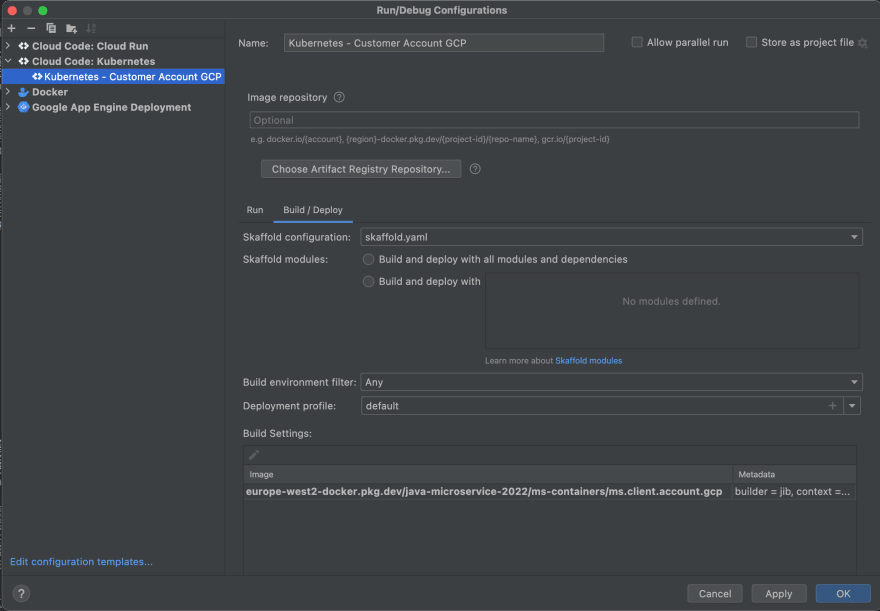Viewport: 880px width, 611px height.
Task: Click the Cancel button
Action: (x=714, y=594)
